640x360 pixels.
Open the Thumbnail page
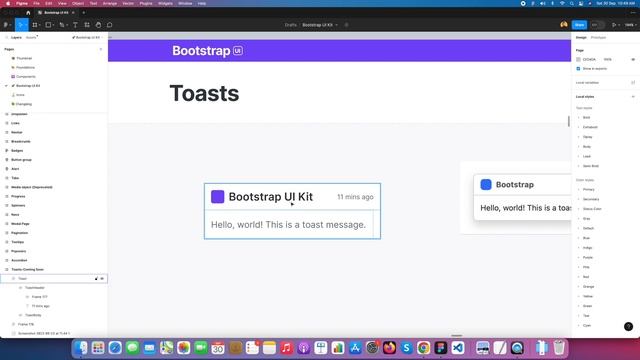(x=24, y=58)
